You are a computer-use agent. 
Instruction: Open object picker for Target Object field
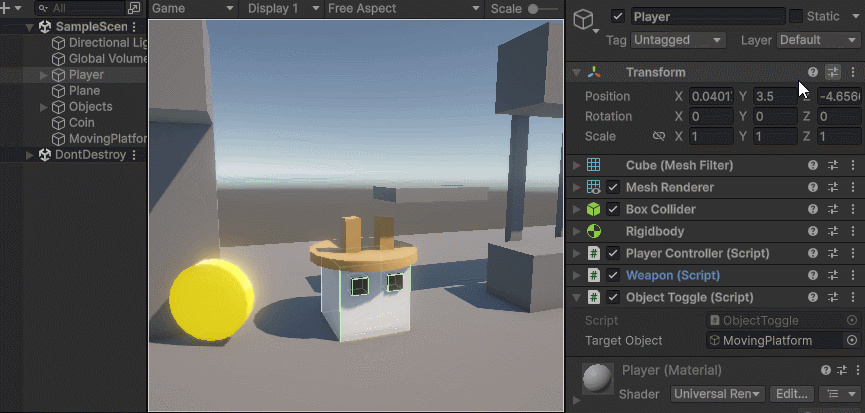click(851, 340)
